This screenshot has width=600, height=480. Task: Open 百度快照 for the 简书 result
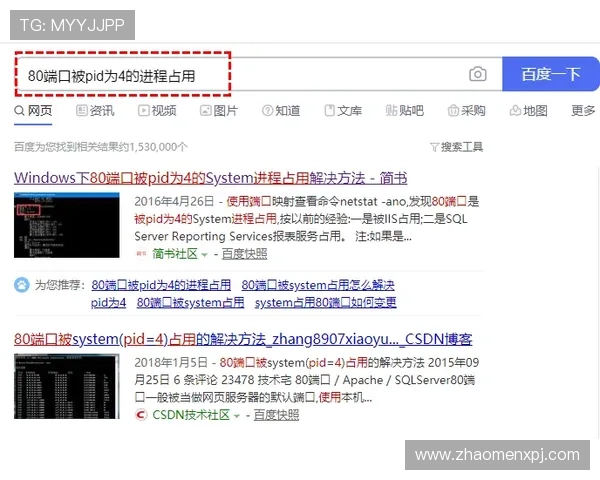tap(244, 254)
